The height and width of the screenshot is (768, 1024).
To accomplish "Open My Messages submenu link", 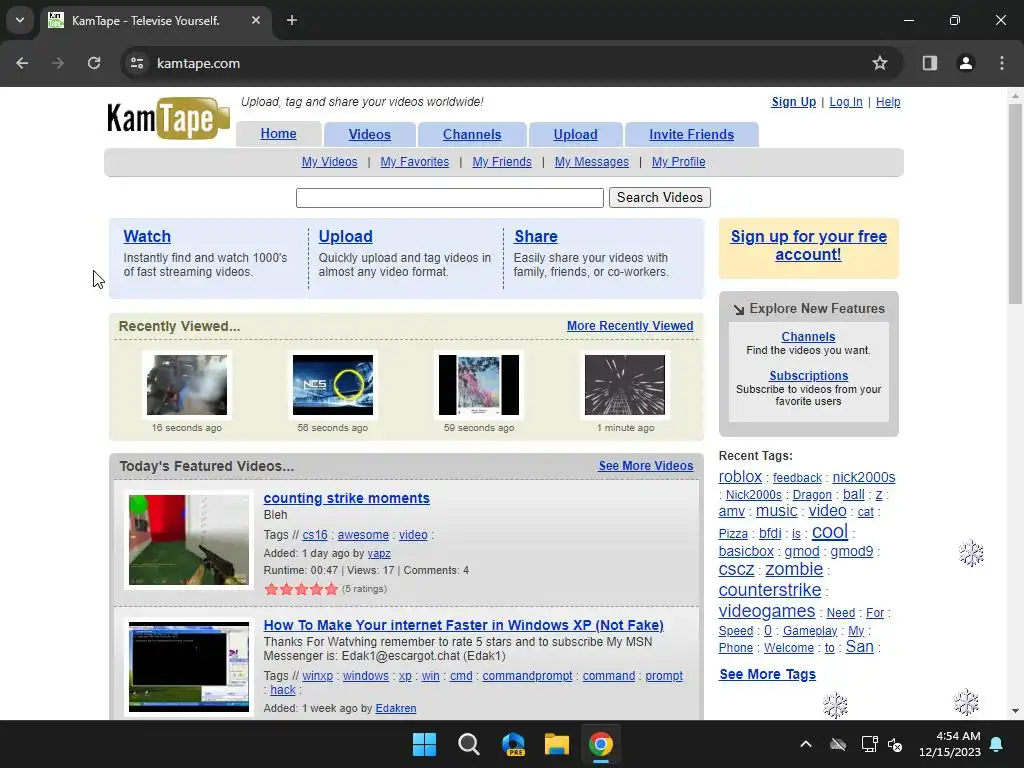I will (x=592, y=162).
